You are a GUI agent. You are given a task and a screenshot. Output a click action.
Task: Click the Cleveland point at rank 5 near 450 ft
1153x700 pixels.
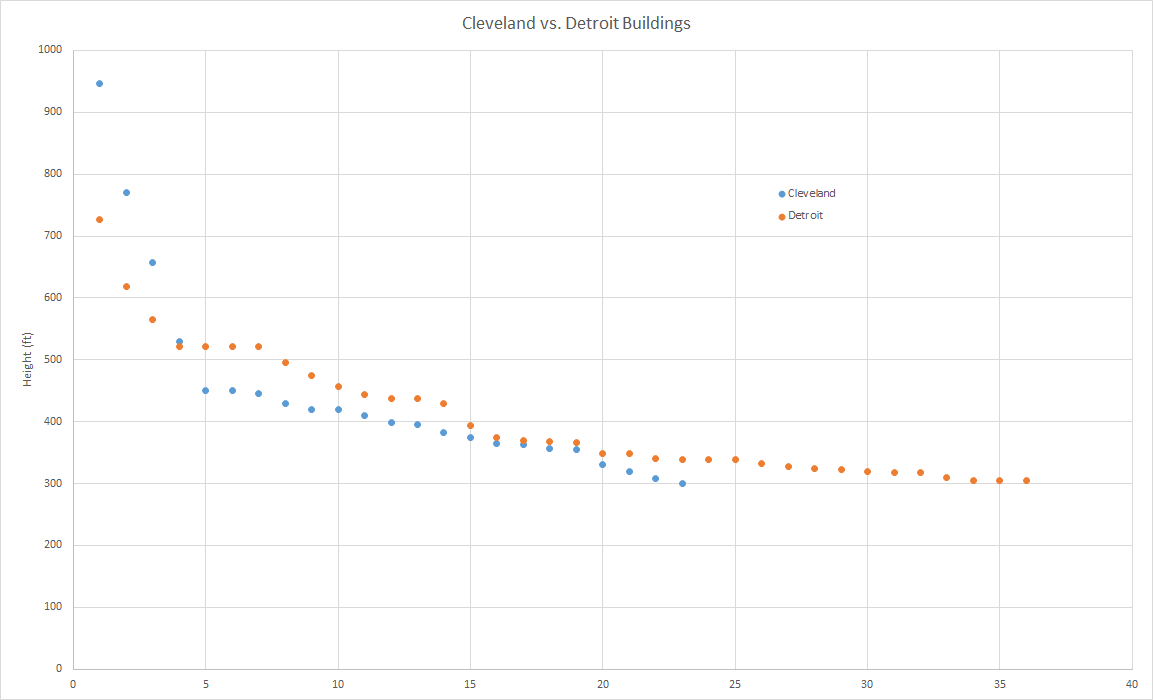pos(205,390)
